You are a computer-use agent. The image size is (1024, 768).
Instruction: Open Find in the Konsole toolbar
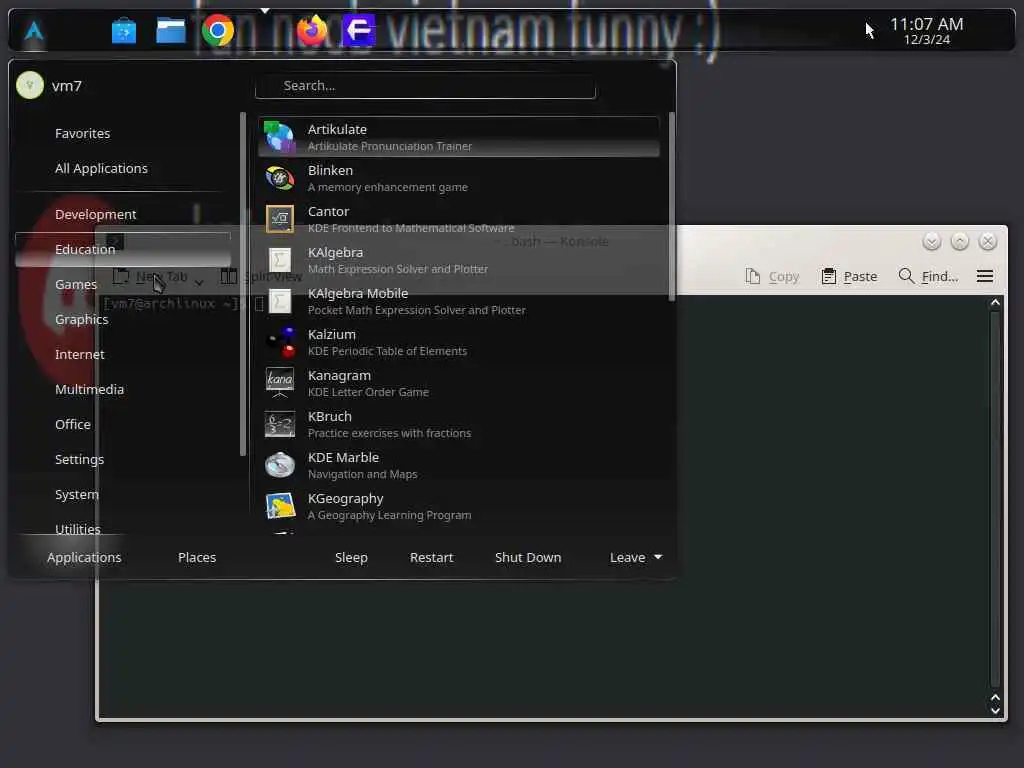pyautogui.click(x=928, y=276)
